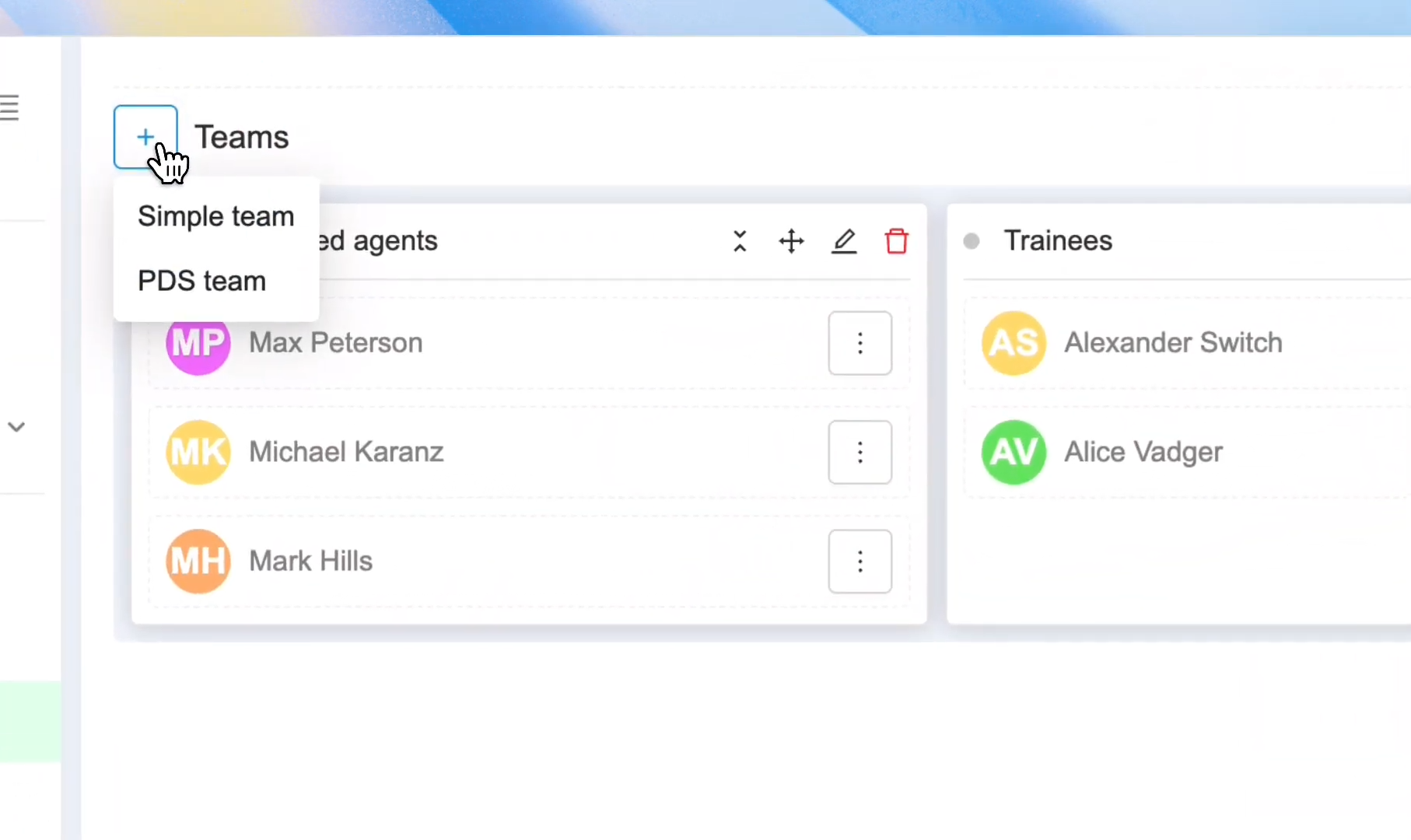1411x840 pixels.
Task: Click the MP avatar of Max Peterson
Action: click(x=198, y=343)
